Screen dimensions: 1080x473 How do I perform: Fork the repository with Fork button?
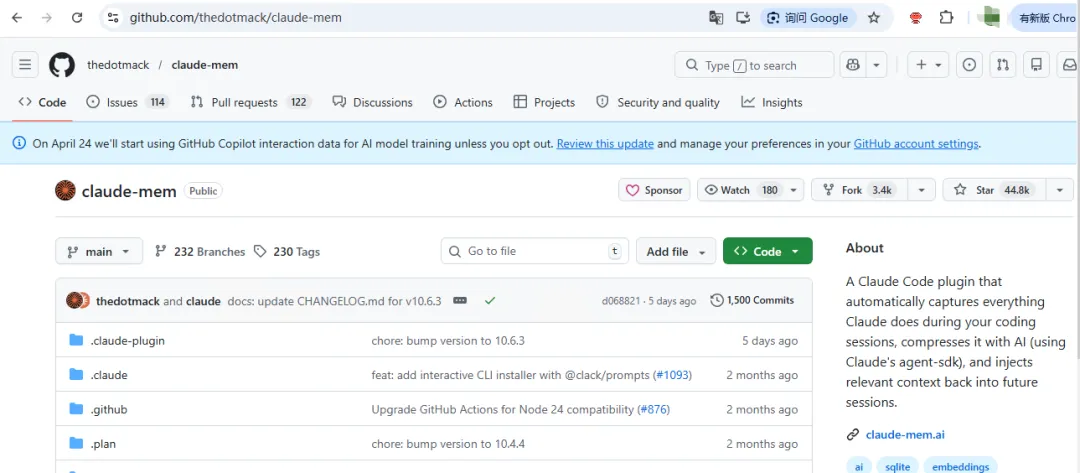(x=860, y=190)
